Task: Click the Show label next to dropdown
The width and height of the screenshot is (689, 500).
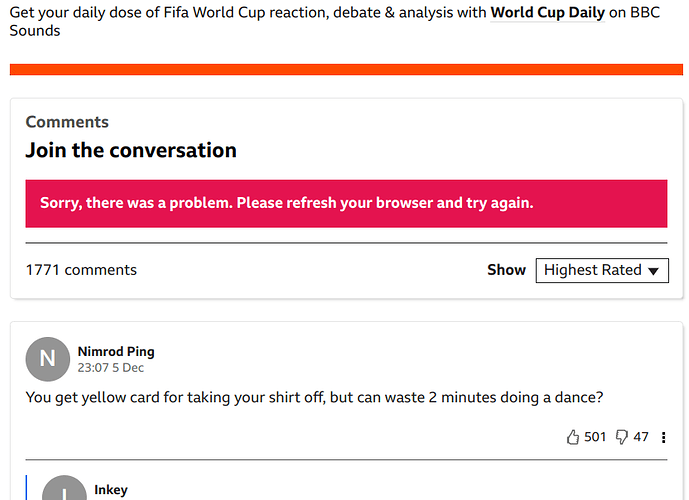Action: tap(506, 270)
